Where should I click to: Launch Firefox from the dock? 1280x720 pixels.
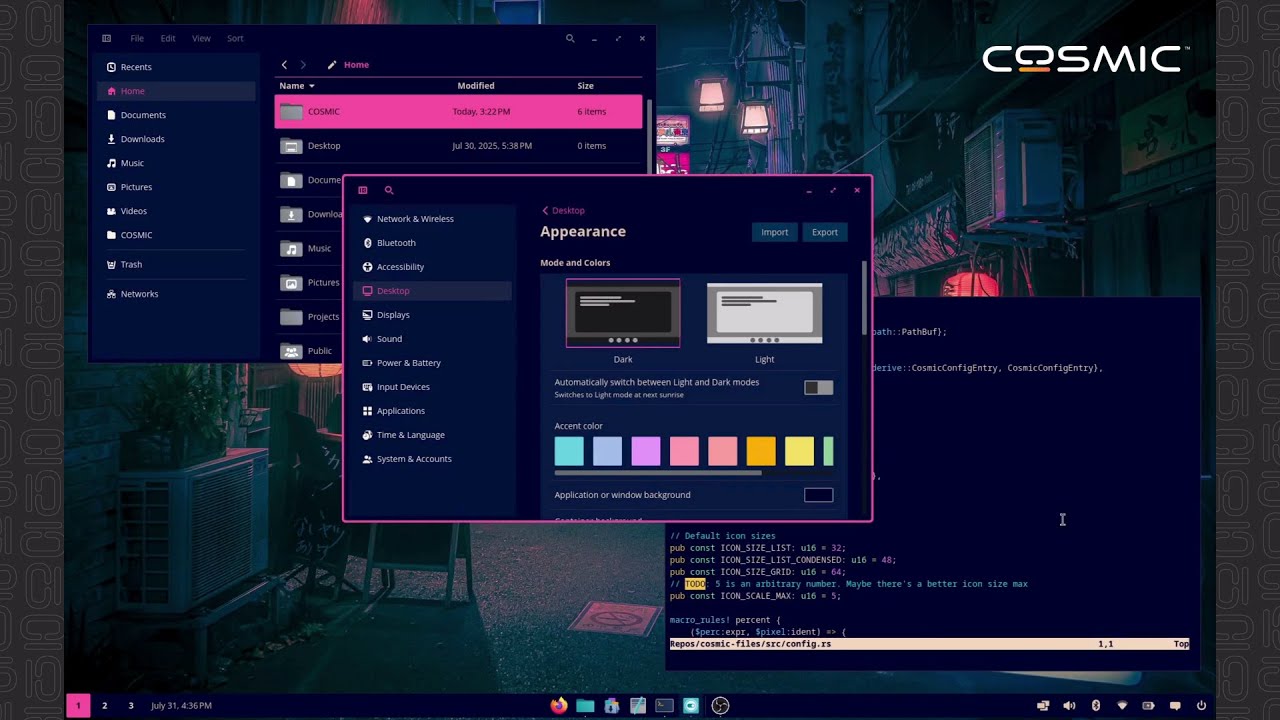tap(559, 705)
